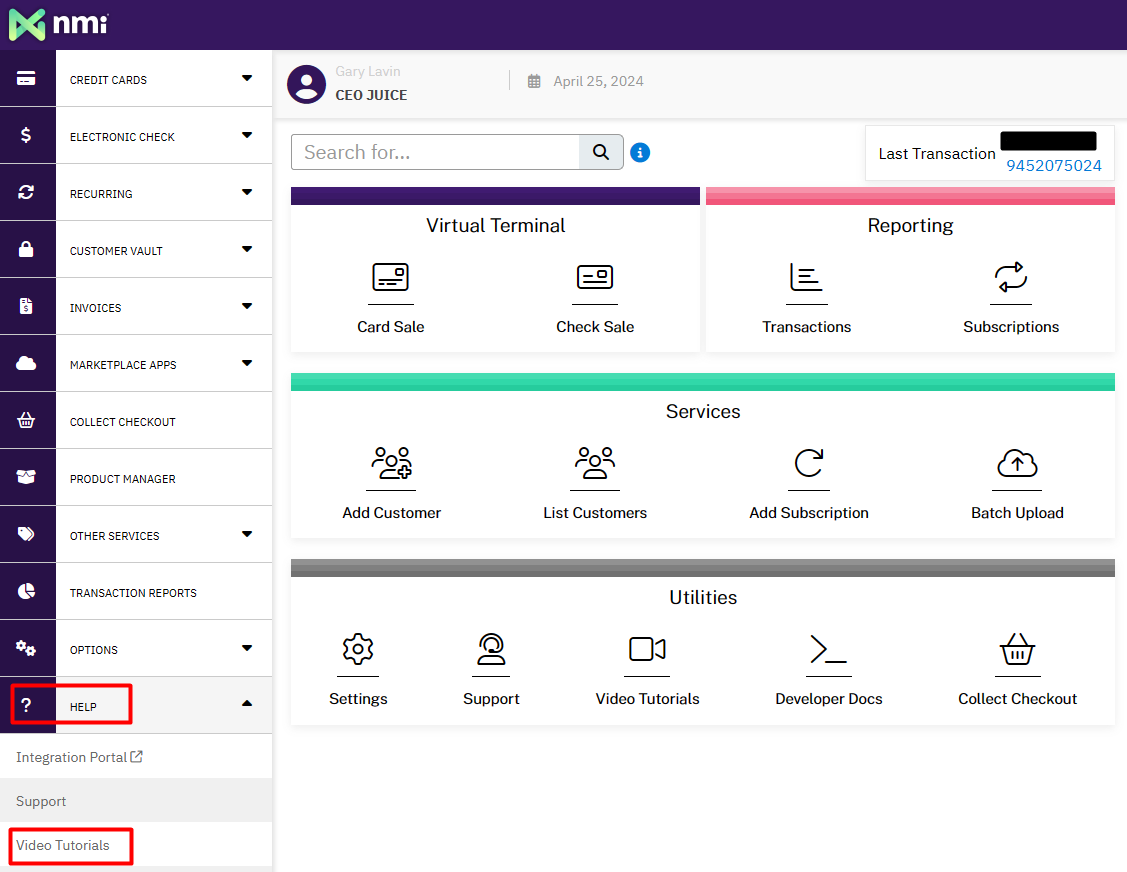Click the Batch Upload cloud icon
The width and height of the screenshot is (1127, 872).
[x=1017, y=464]
